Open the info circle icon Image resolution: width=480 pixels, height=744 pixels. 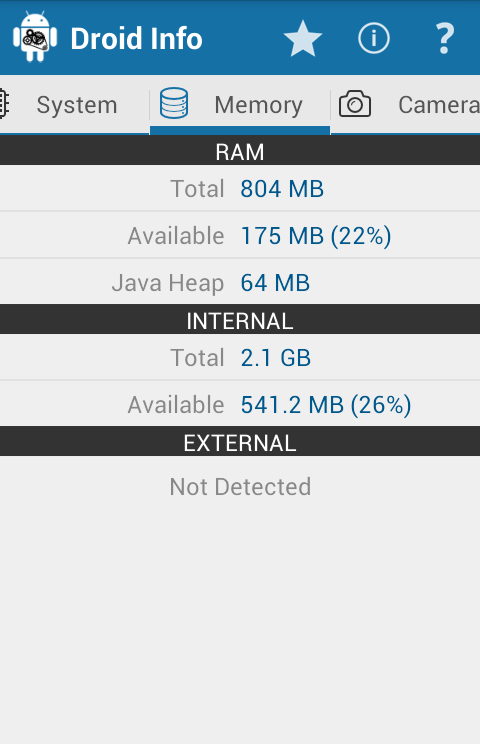click(374, 38)
